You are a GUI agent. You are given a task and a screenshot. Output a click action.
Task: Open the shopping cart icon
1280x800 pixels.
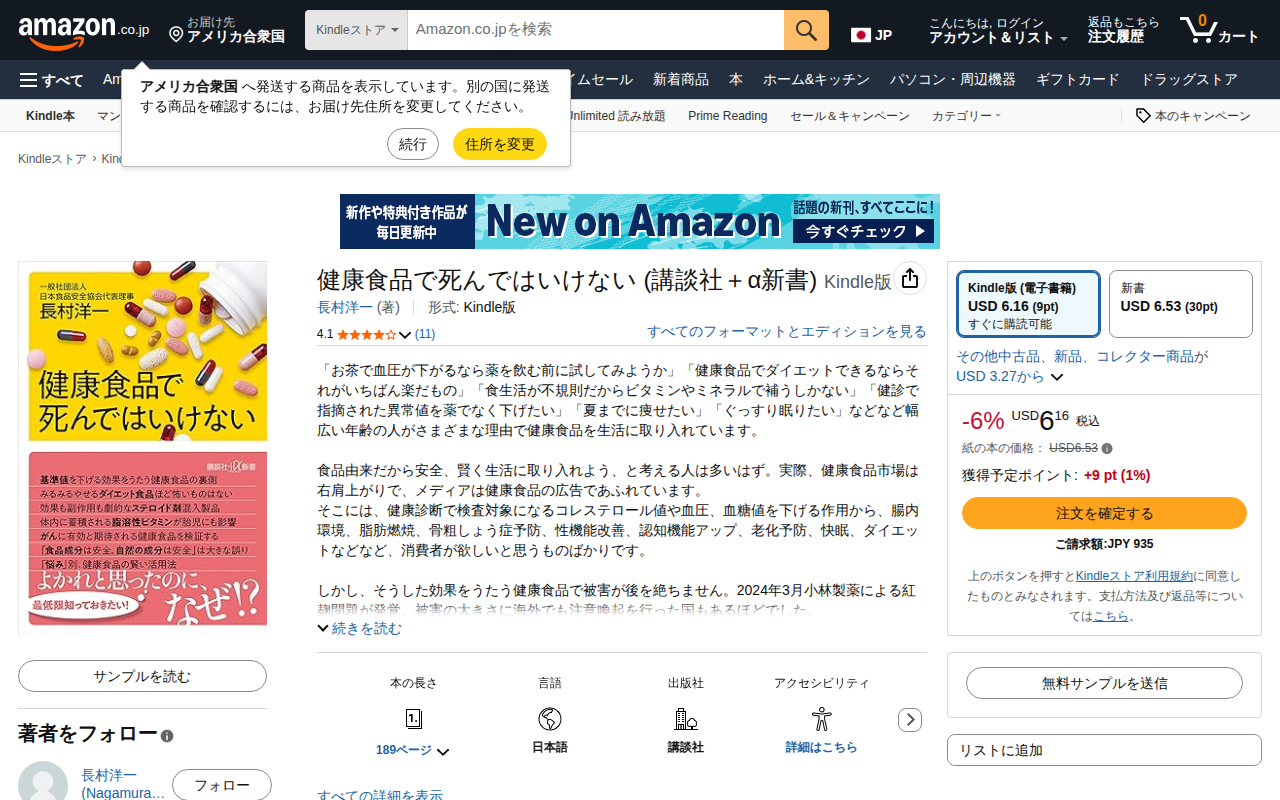1219,30
